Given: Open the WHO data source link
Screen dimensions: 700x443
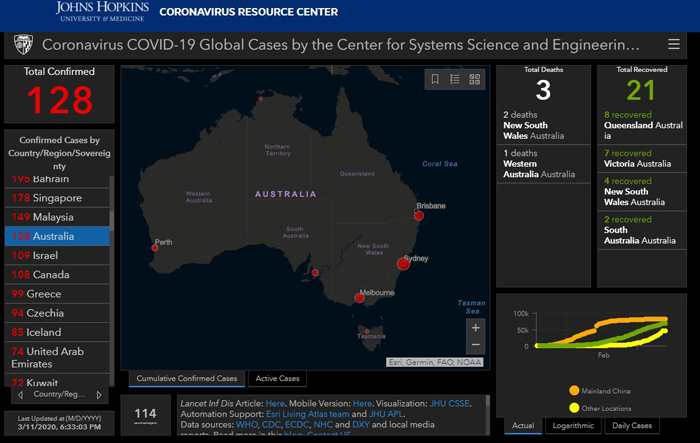Looking at the screenshot, I should [x=247, y=425].
